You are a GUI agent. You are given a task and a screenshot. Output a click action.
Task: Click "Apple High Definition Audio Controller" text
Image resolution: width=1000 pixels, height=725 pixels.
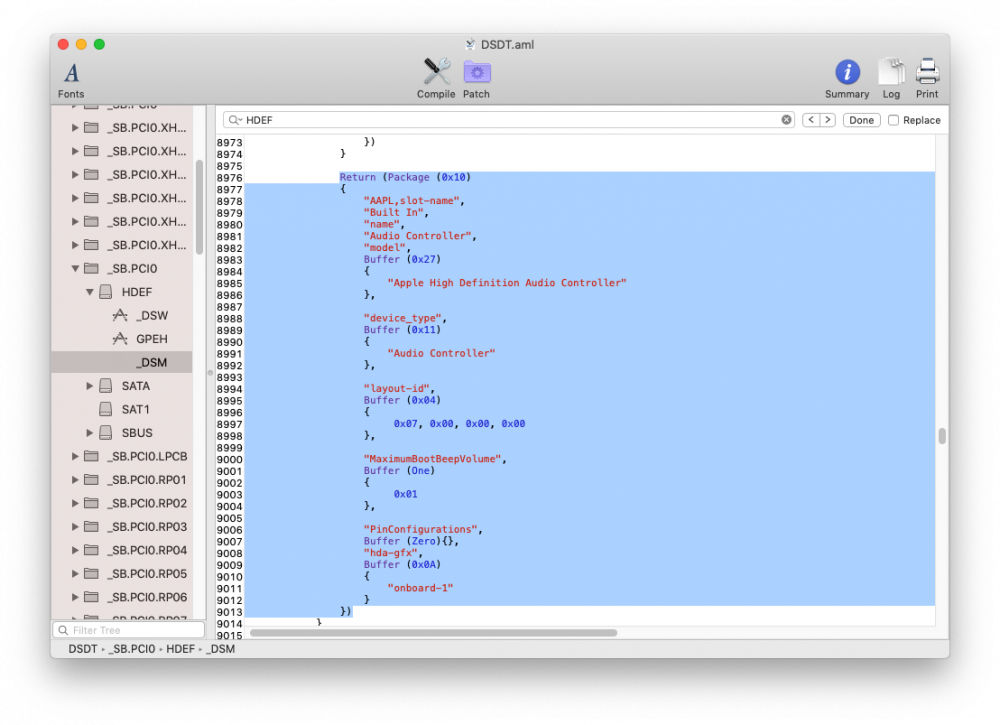click(507, 282)
